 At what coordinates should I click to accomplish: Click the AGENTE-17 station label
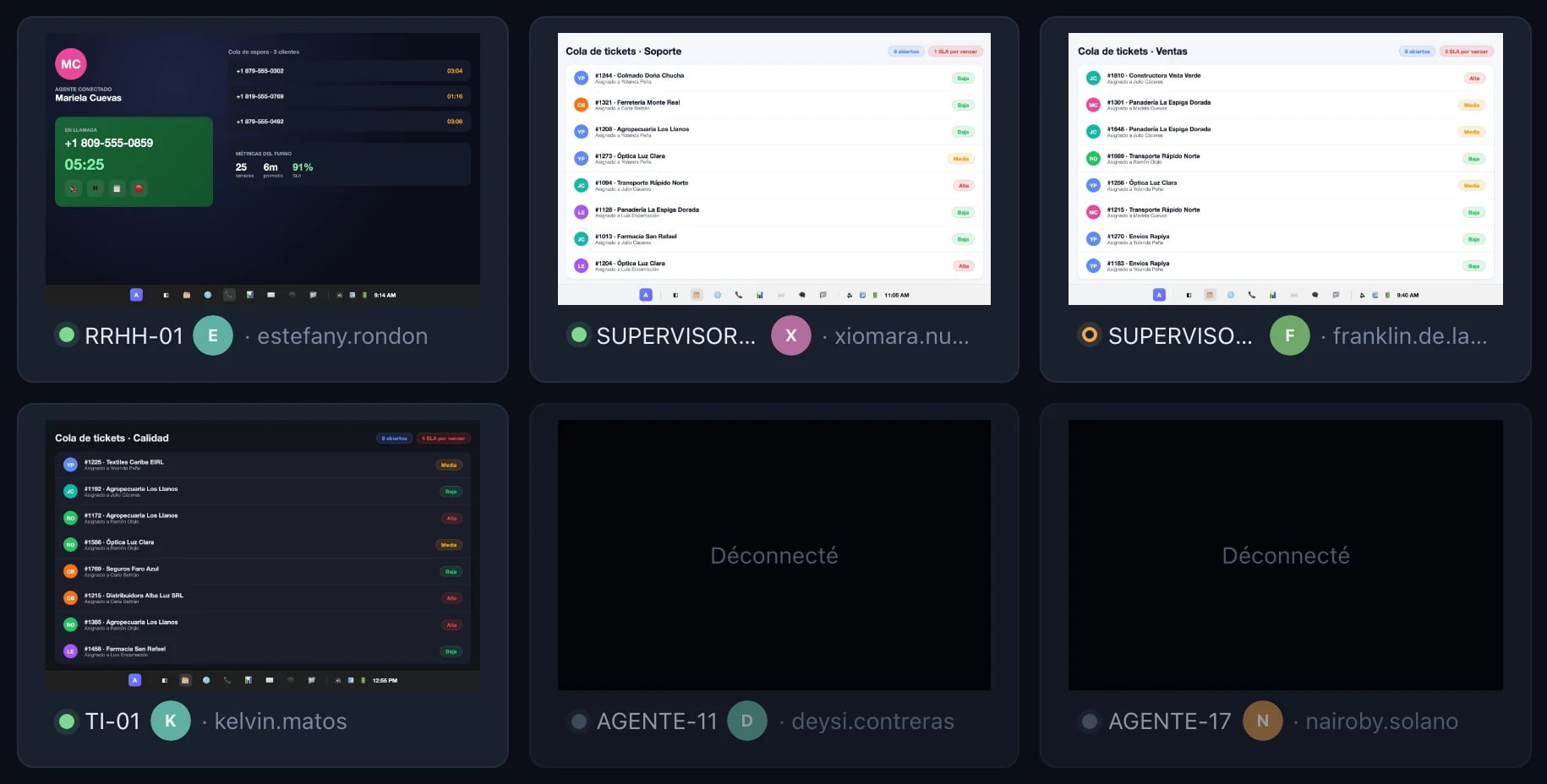click(x=1169, y=721)
